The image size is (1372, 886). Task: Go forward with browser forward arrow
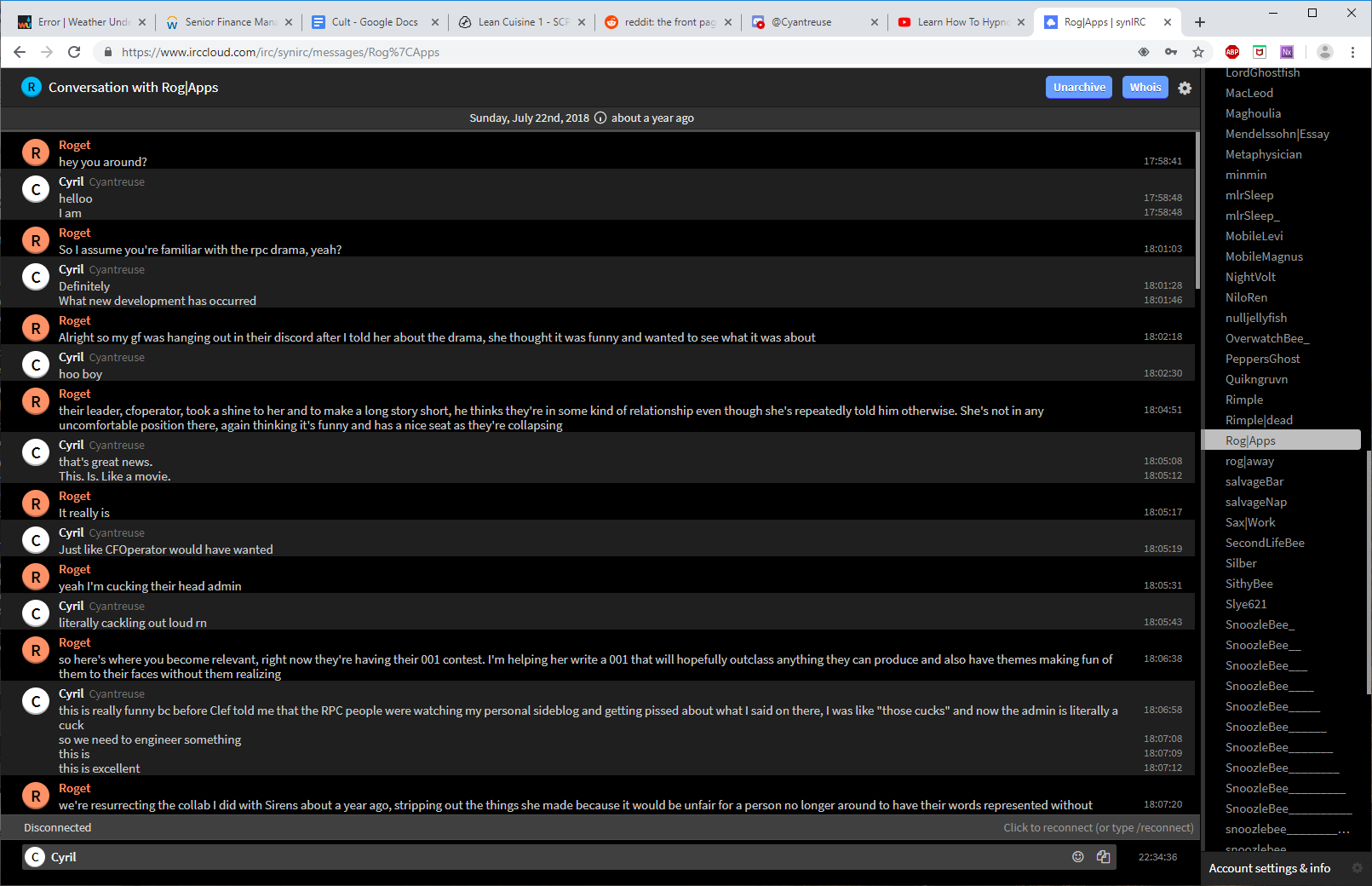(47, 52)
